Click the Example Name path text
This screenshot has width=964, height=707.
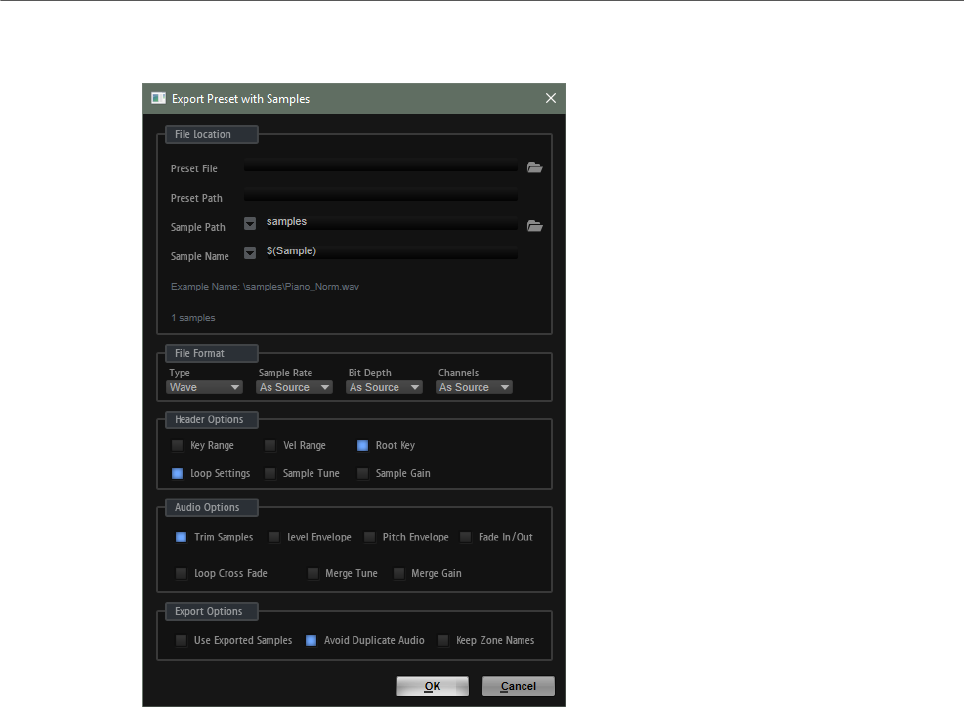click(x=265, y=286)
